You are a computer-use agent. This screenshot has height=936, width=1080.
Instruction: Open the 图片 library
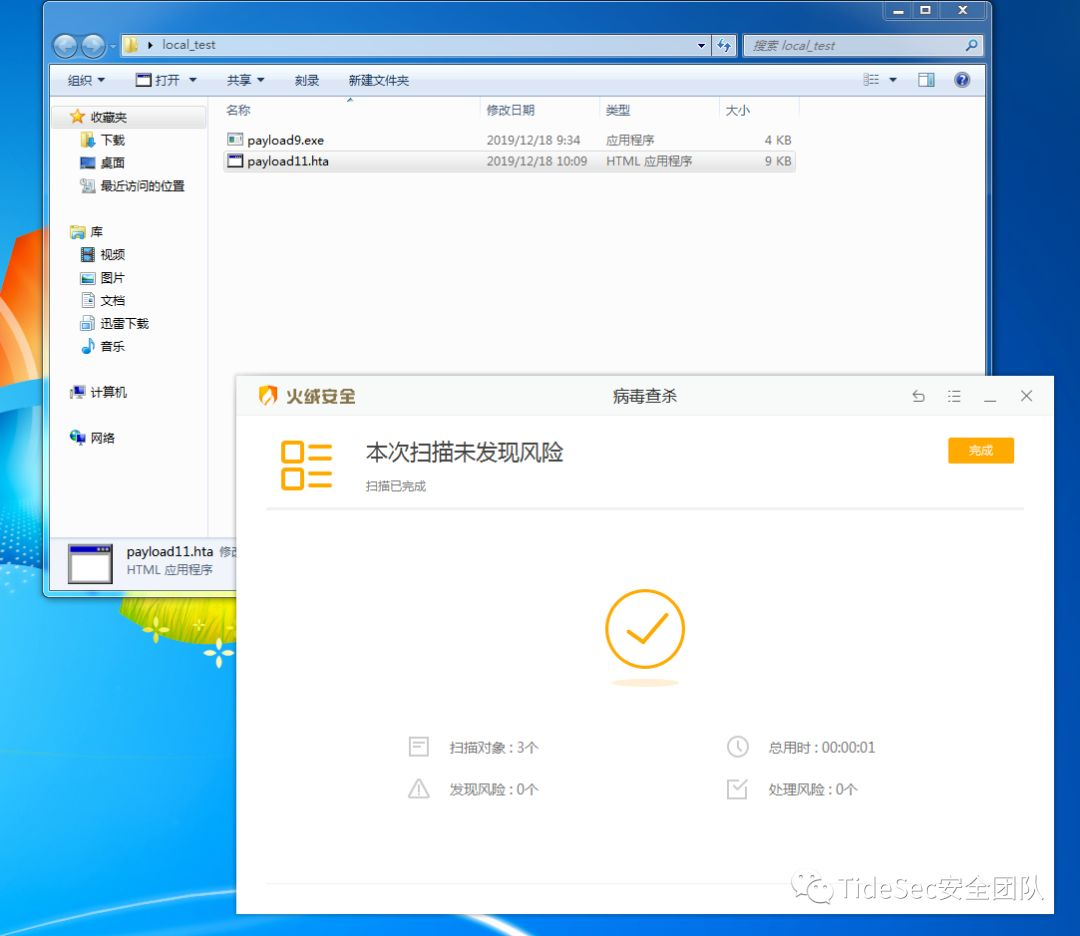click(x=112, y=278)
